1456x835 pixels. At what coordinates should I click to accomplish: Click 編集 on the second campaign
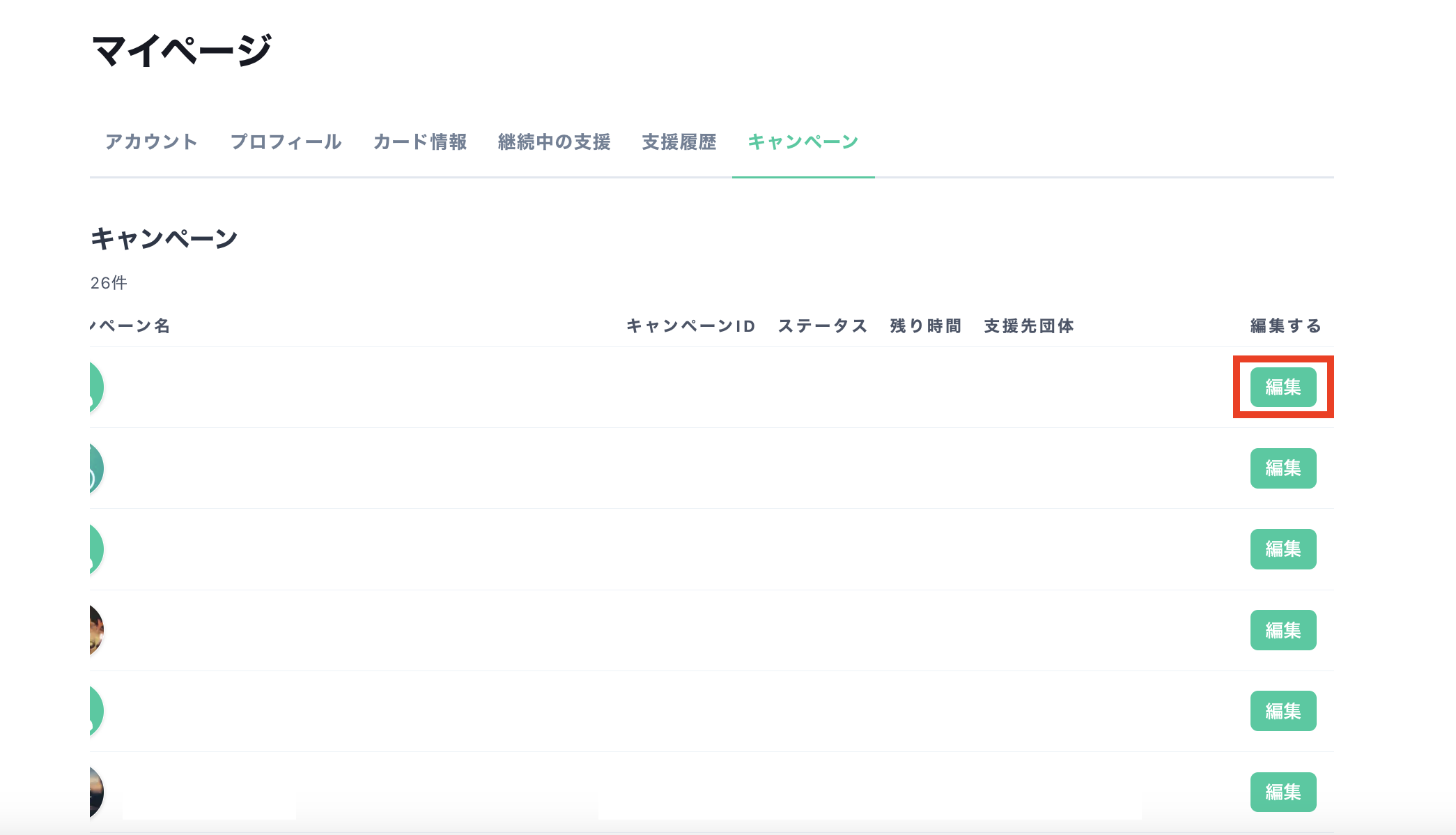point(1283,468)
